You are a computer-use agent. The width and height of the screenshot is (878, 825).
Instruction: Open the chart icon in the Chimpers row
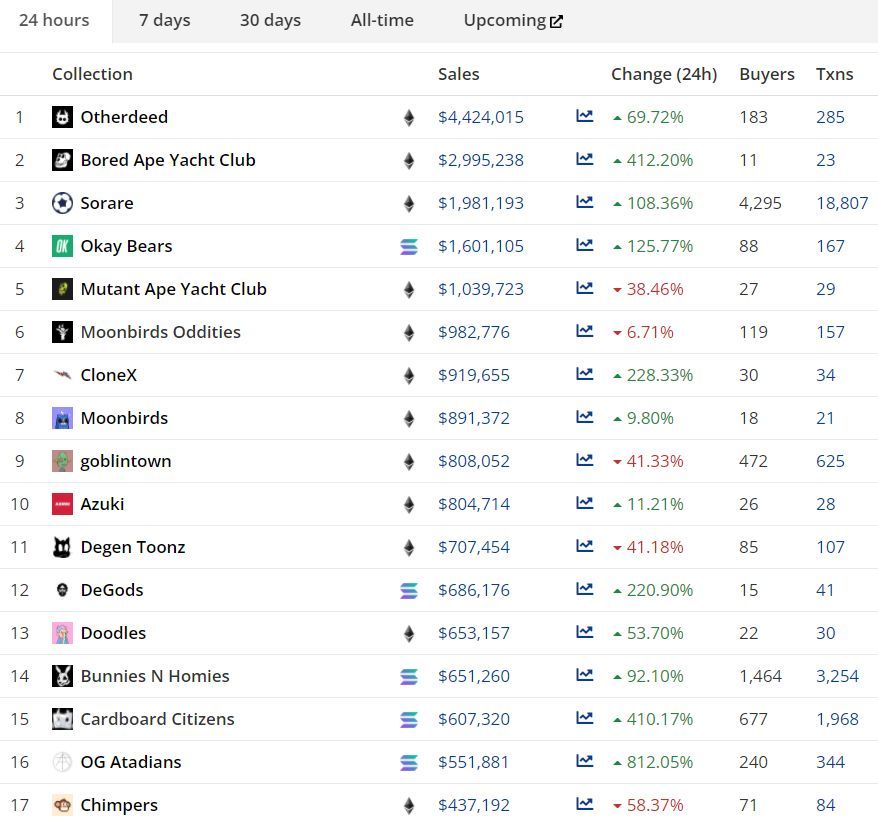pyautogui.click(x=585, y=804)
